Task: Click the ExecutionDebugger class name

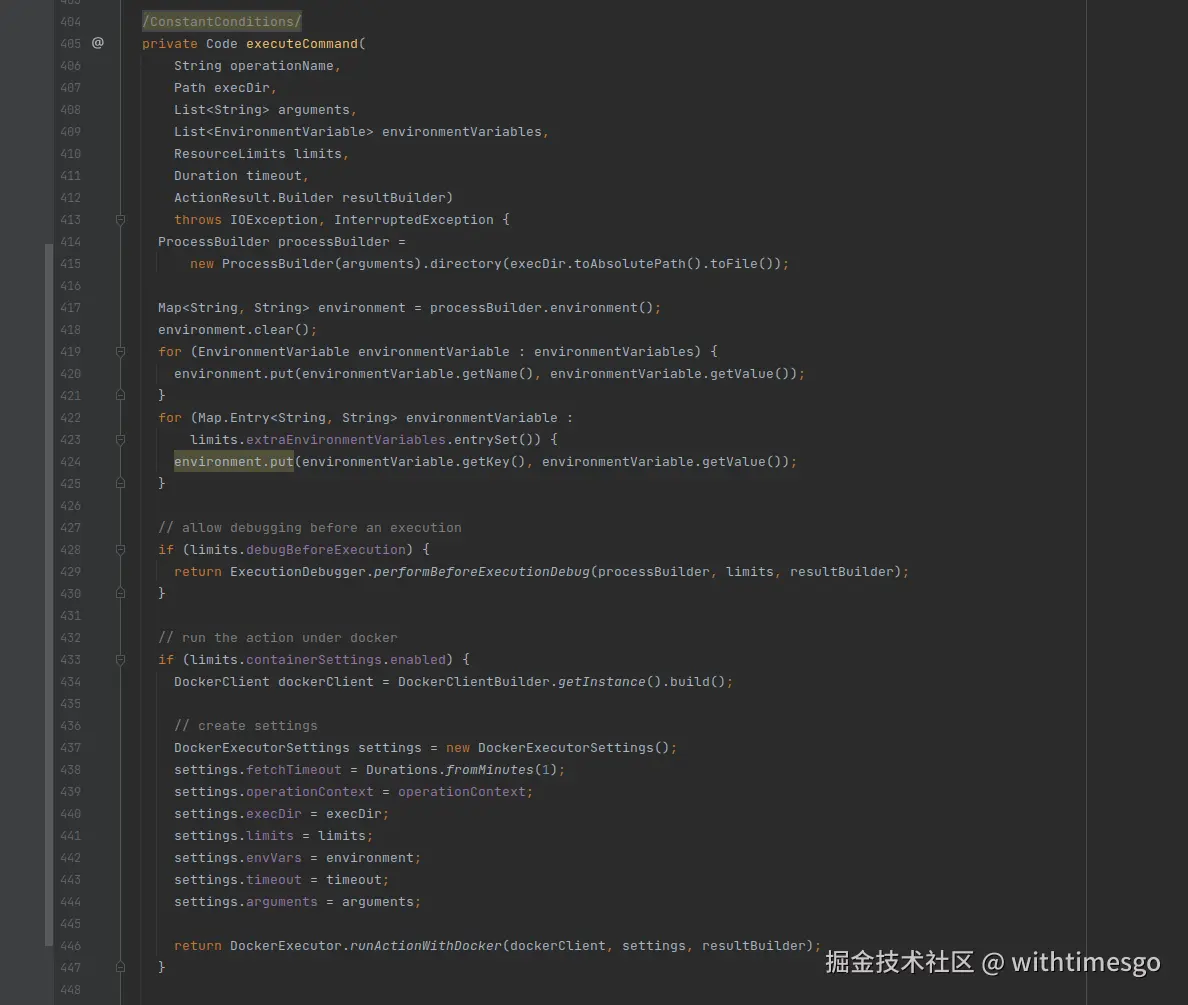Action: 298,571
